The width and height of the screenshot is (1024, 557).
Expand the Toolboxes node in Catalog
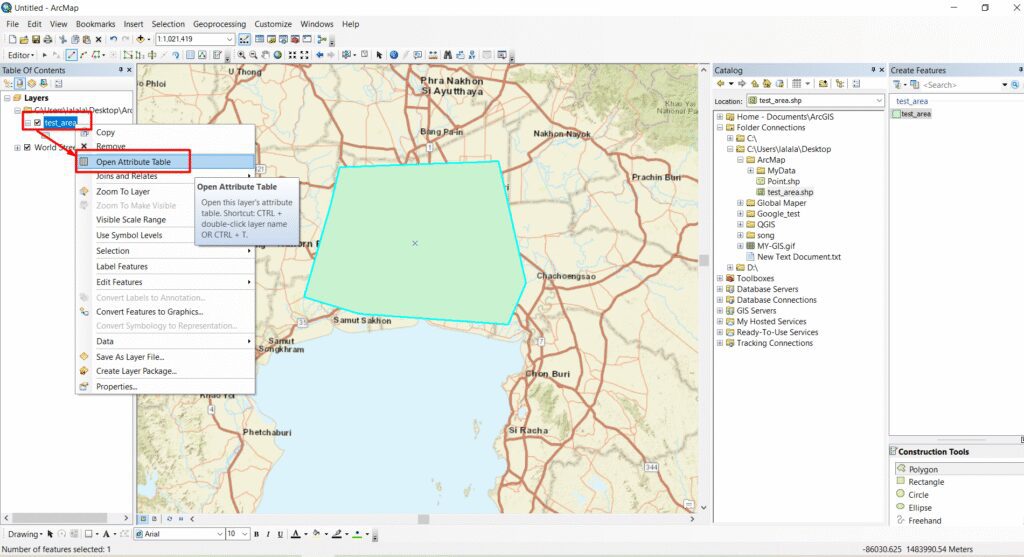[x=720, y=278]
